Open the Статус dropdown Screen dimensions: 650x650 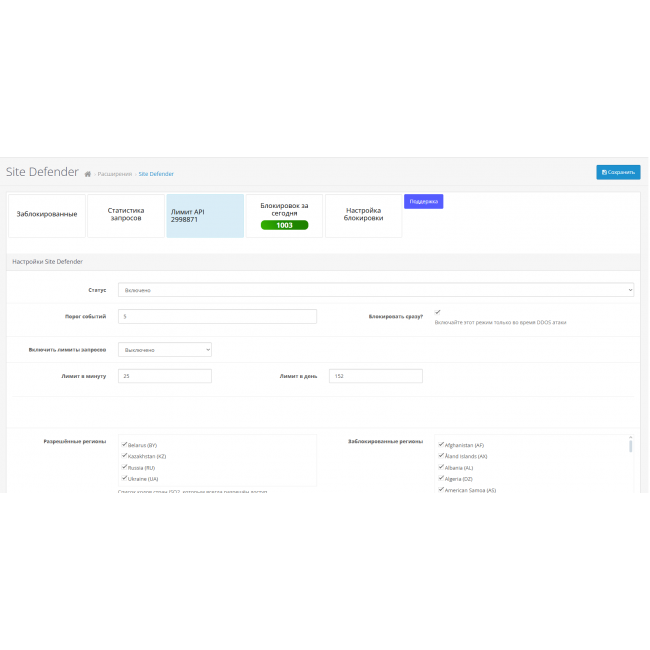[375, 290]
